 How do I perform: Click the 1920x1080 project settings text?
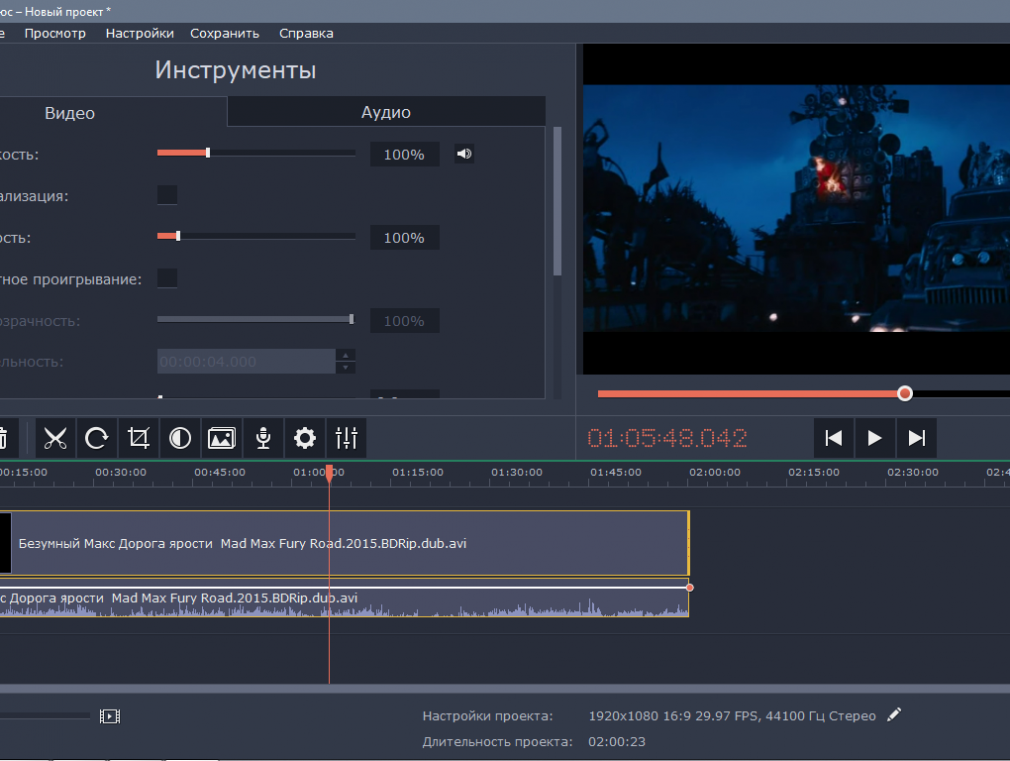tap(732, 716)
